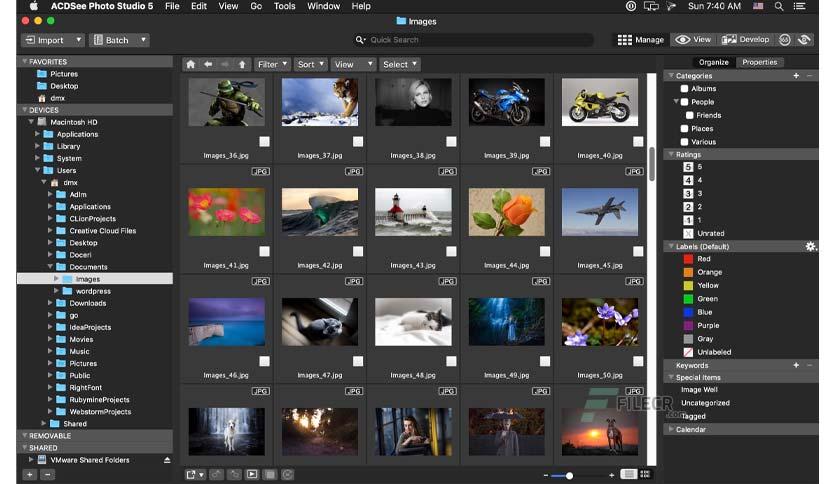The width and height of the screenshot is (836, 484).
Task: Open the toolbar View dropdown
Action: pos(353,64)
